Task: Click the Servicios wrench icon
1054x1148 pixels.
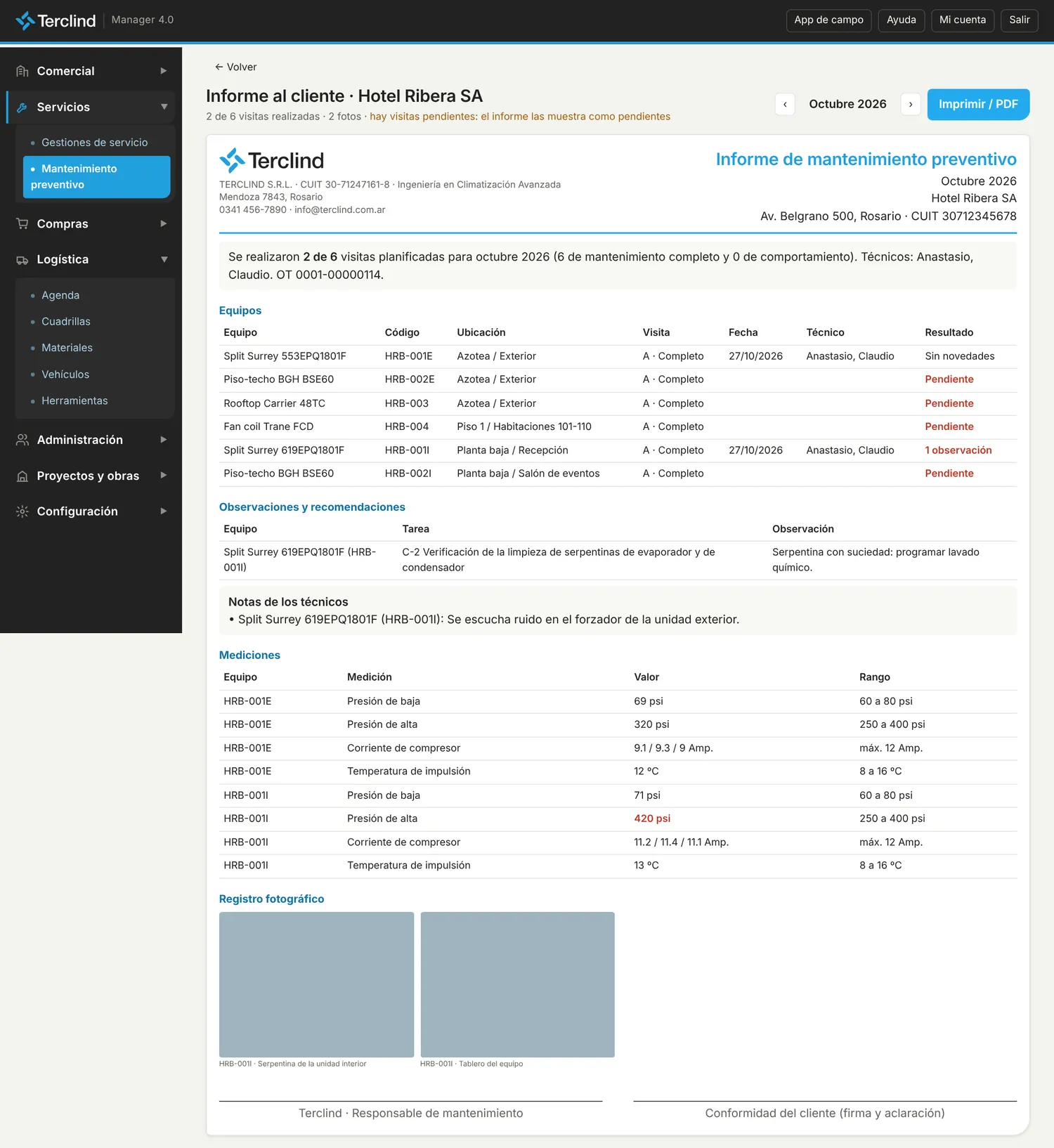Action: click(22, 107)
